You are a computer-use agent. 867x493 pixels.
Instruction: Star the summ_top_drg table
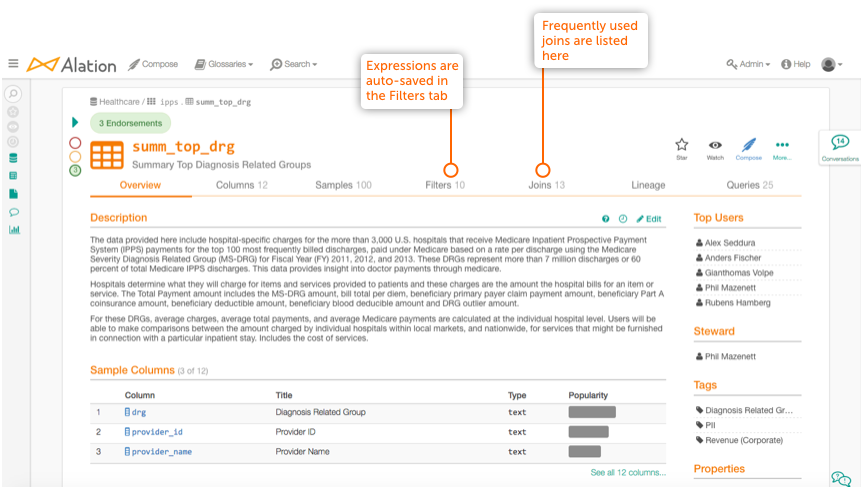[682, 145]
